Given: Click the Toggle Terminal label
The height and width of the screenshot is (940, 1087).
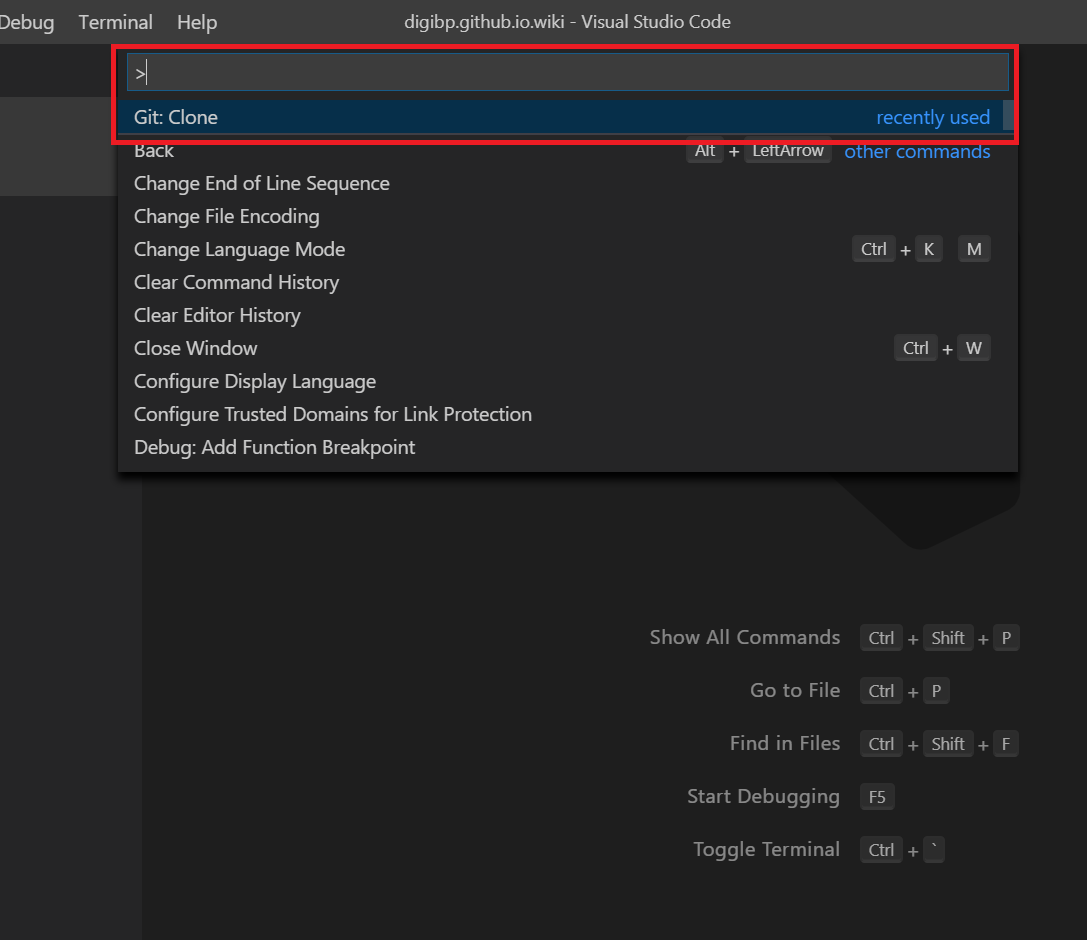Looking at the screenshot, I should pos(766,849).
